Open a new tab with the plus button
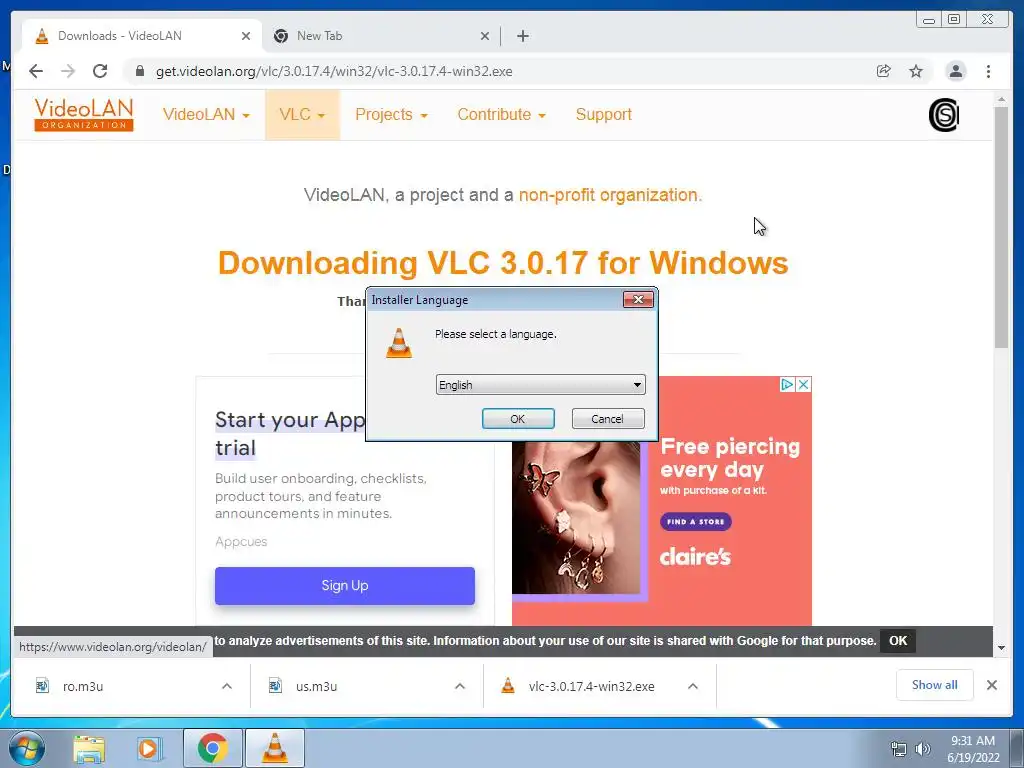Viewport: 1024px width, 768px height. [522, 36]
